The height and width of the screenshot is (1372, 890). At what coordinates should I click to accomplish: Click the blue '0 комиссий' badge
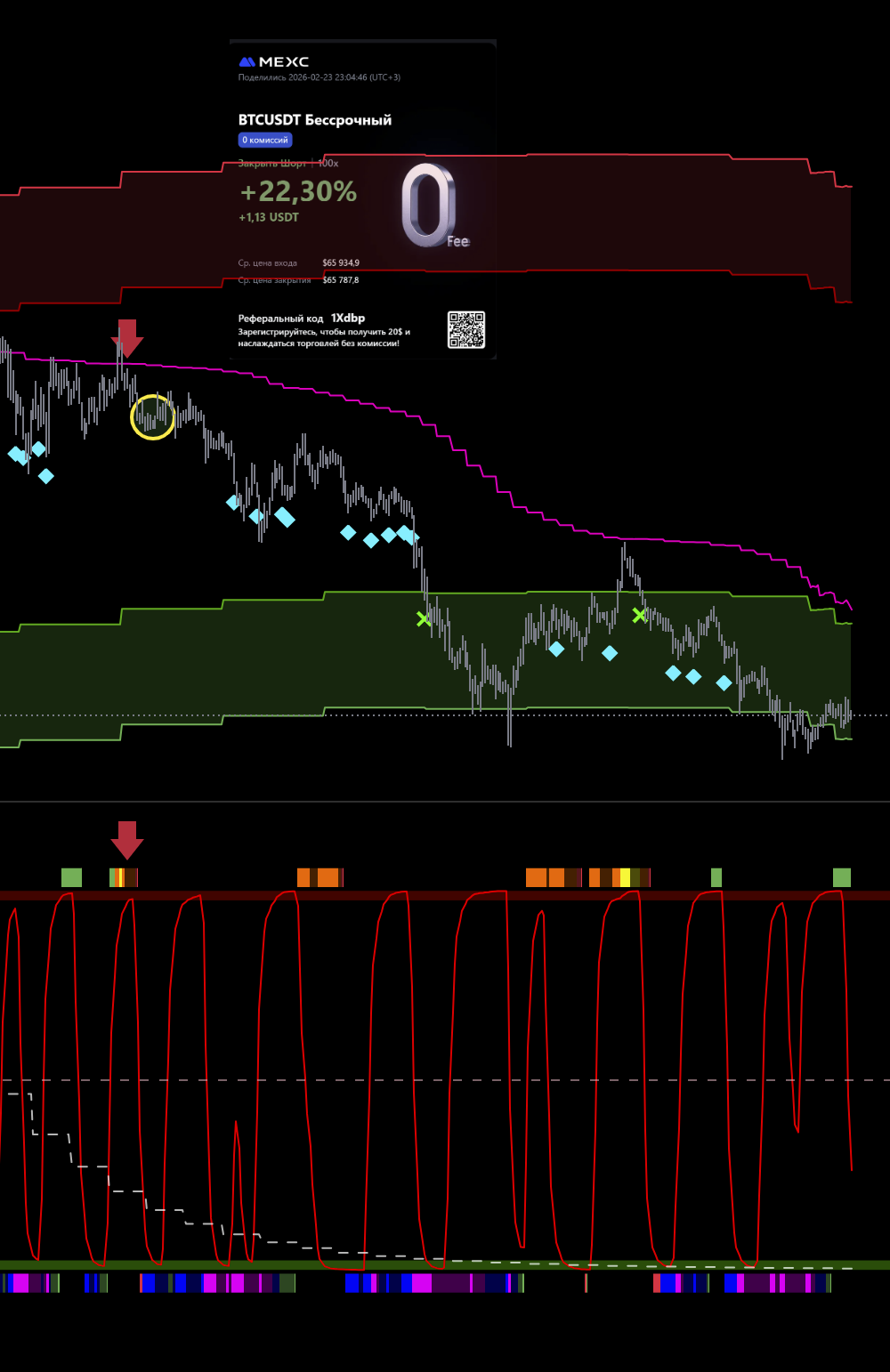(x=265, y=140)
